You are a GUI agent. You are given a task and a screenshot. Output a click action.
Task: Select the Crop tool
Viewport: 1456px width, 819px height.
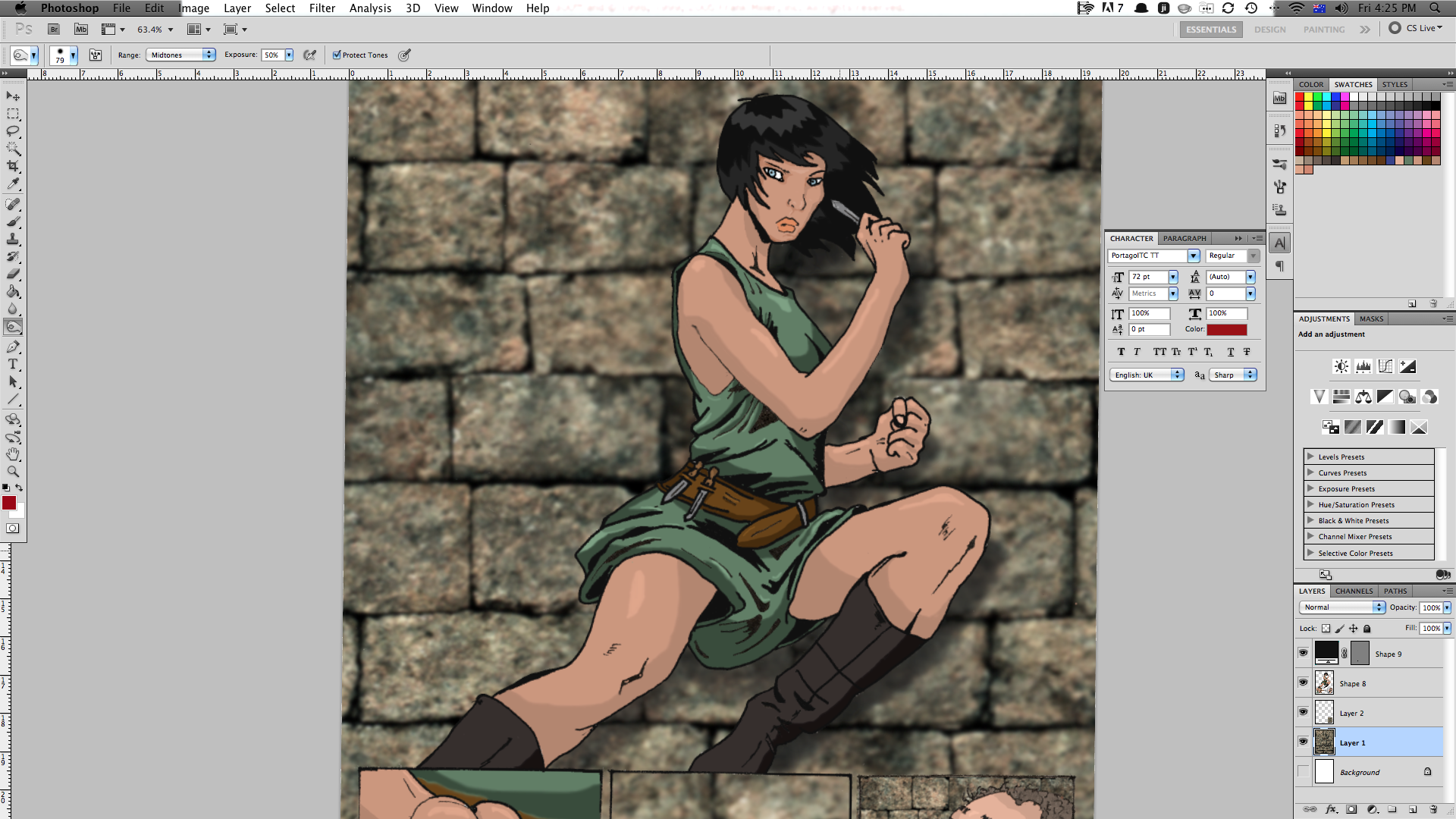click(13, 166)
